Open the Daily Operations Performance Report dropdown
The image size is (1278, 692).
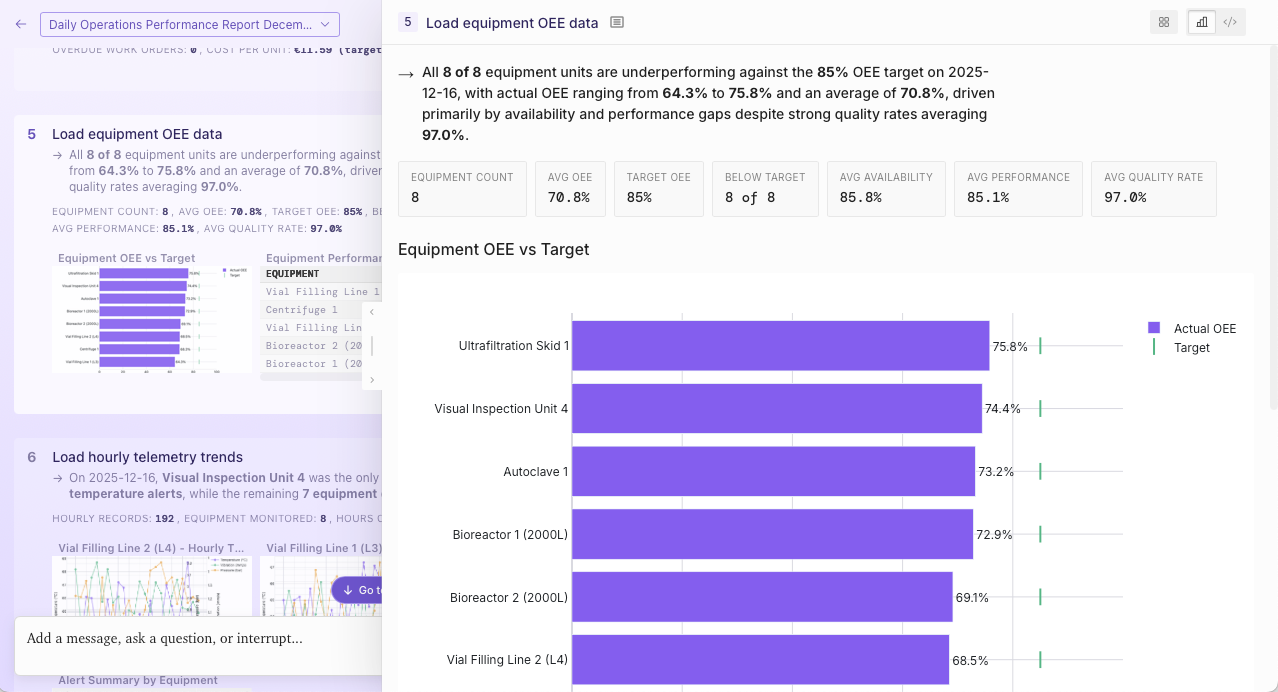coord(190,24)
